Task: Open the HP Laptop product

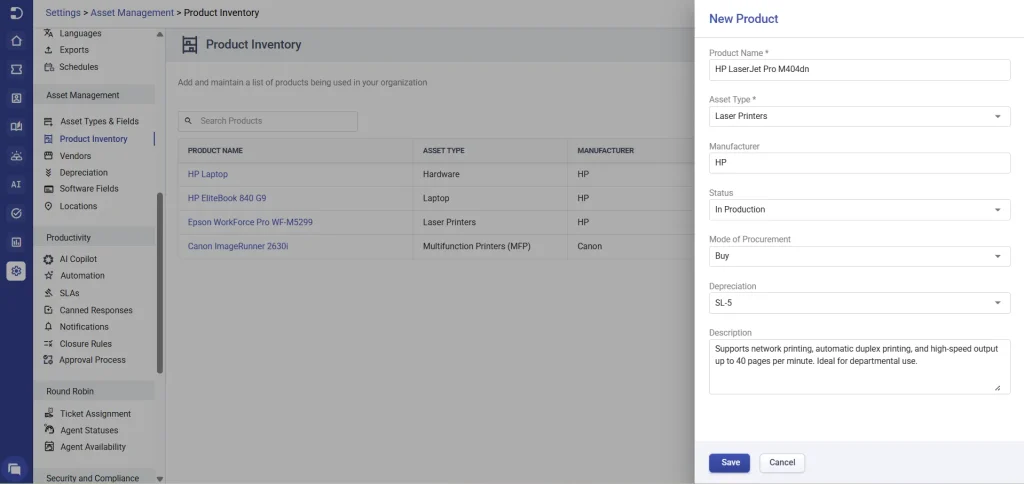Action: [x=208, y=174]
